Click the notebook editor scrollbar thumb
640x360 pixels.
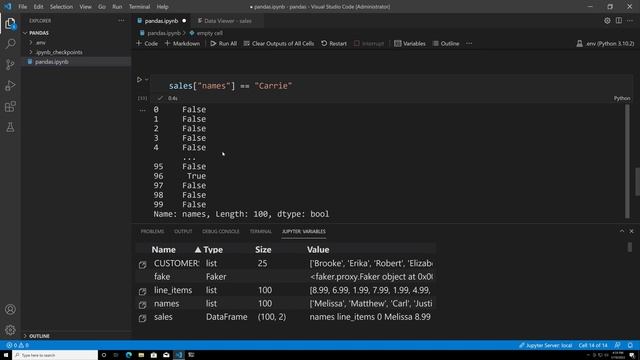point(637,182)
